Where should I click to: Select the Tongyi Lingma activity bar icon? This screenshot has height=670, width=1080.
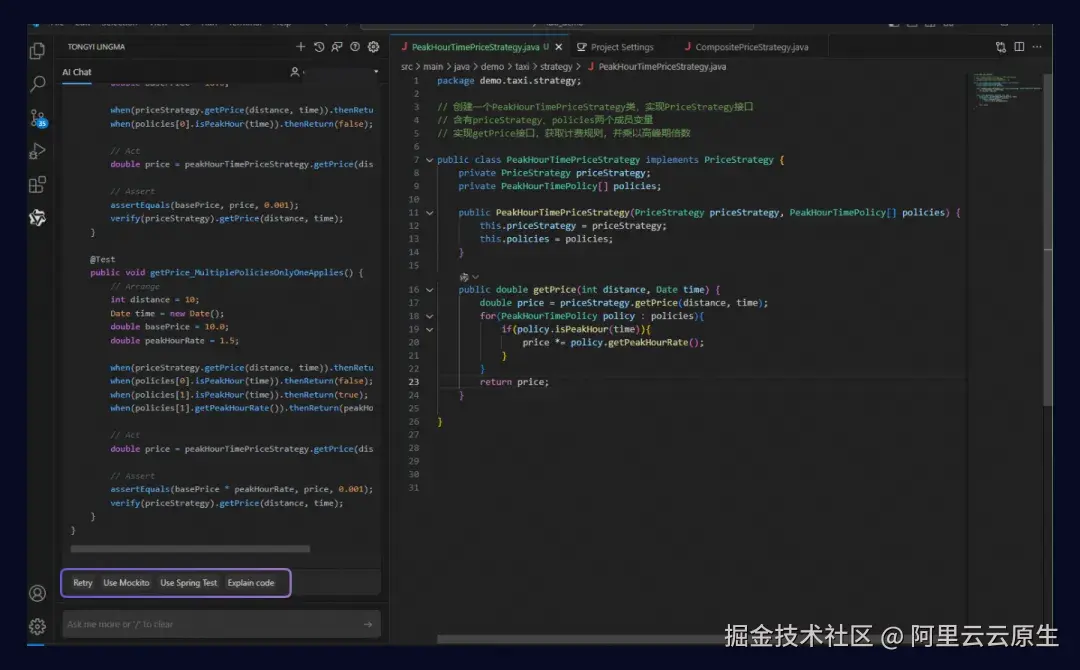[x=37, y=218]
